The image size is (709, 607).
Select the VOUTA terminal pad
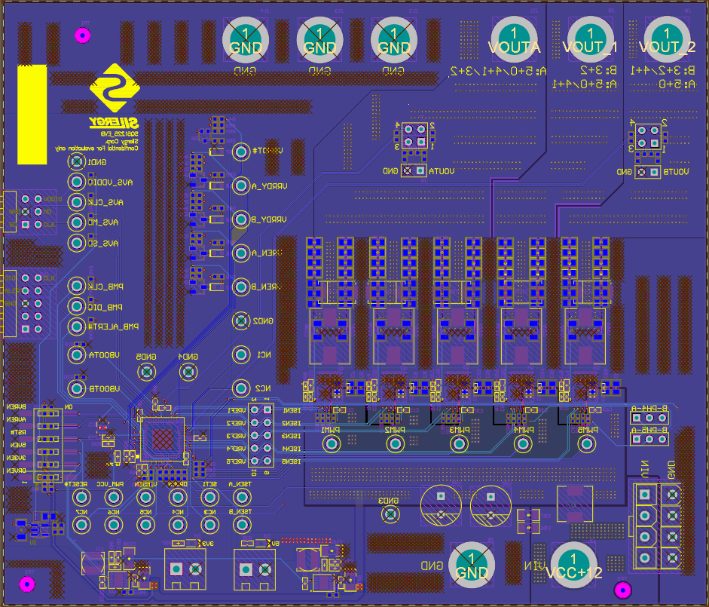tap(514, 41)
